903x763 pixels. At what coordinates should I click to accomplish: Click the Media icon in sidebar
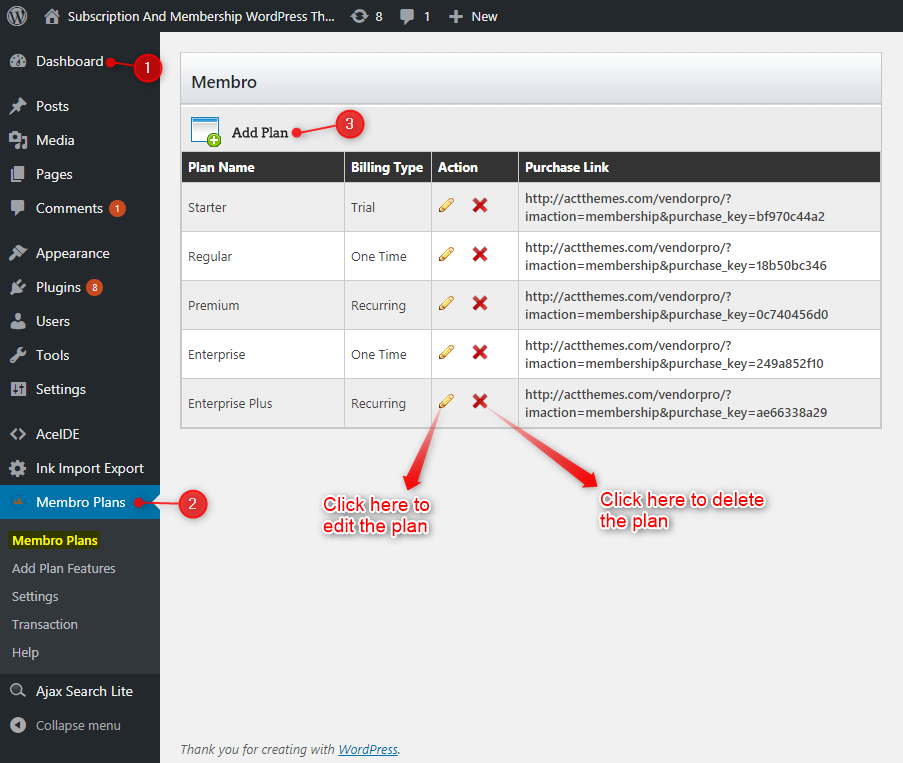click(x=18, y=140)
